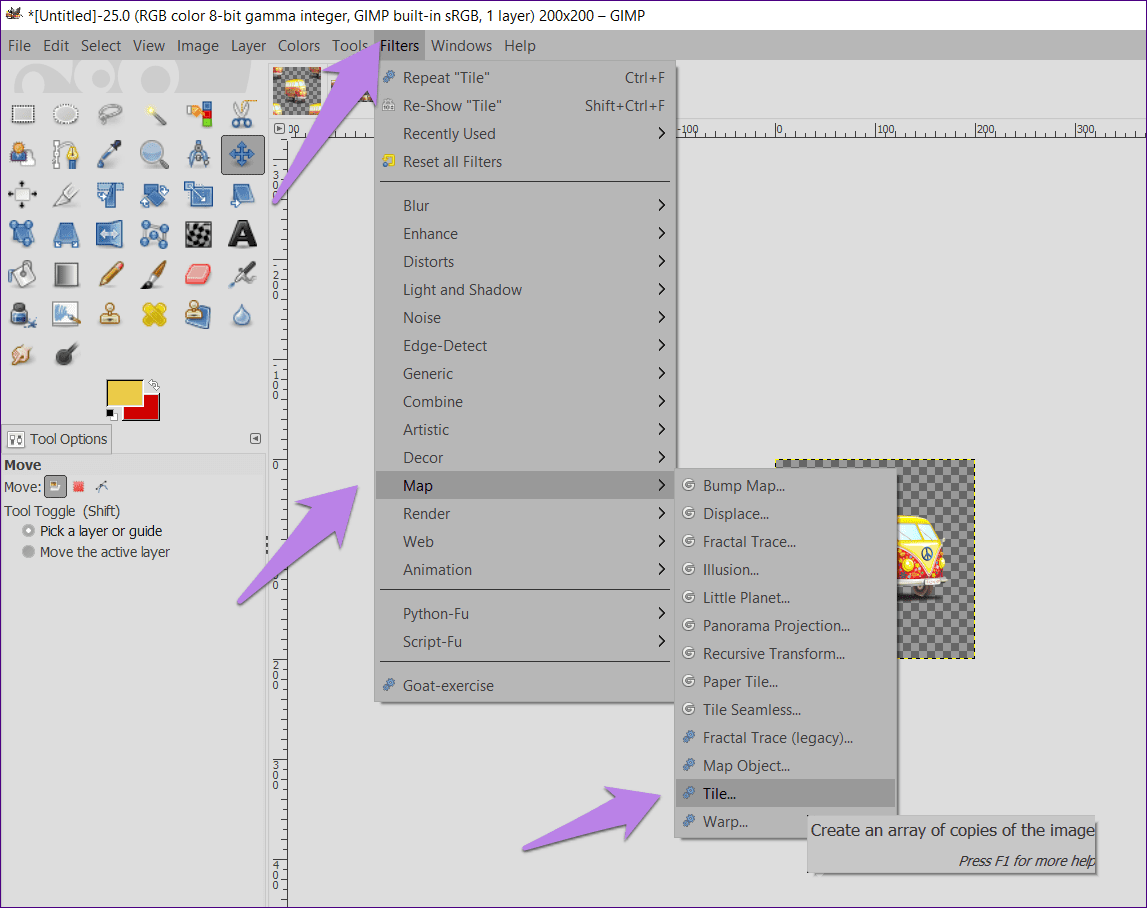Select the Paintbrush tool
The image size is (1147, 908).
point(154,275)
